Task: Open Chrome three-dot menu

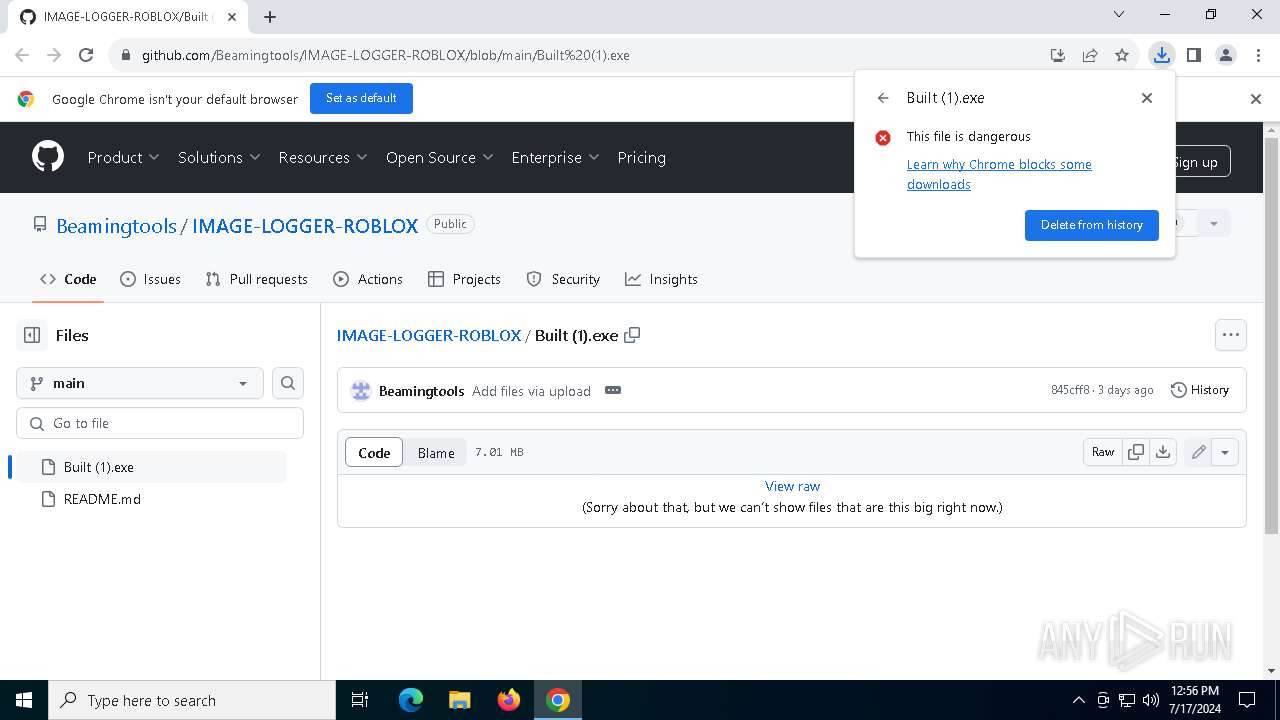Action: click(x=1257, y=55)
